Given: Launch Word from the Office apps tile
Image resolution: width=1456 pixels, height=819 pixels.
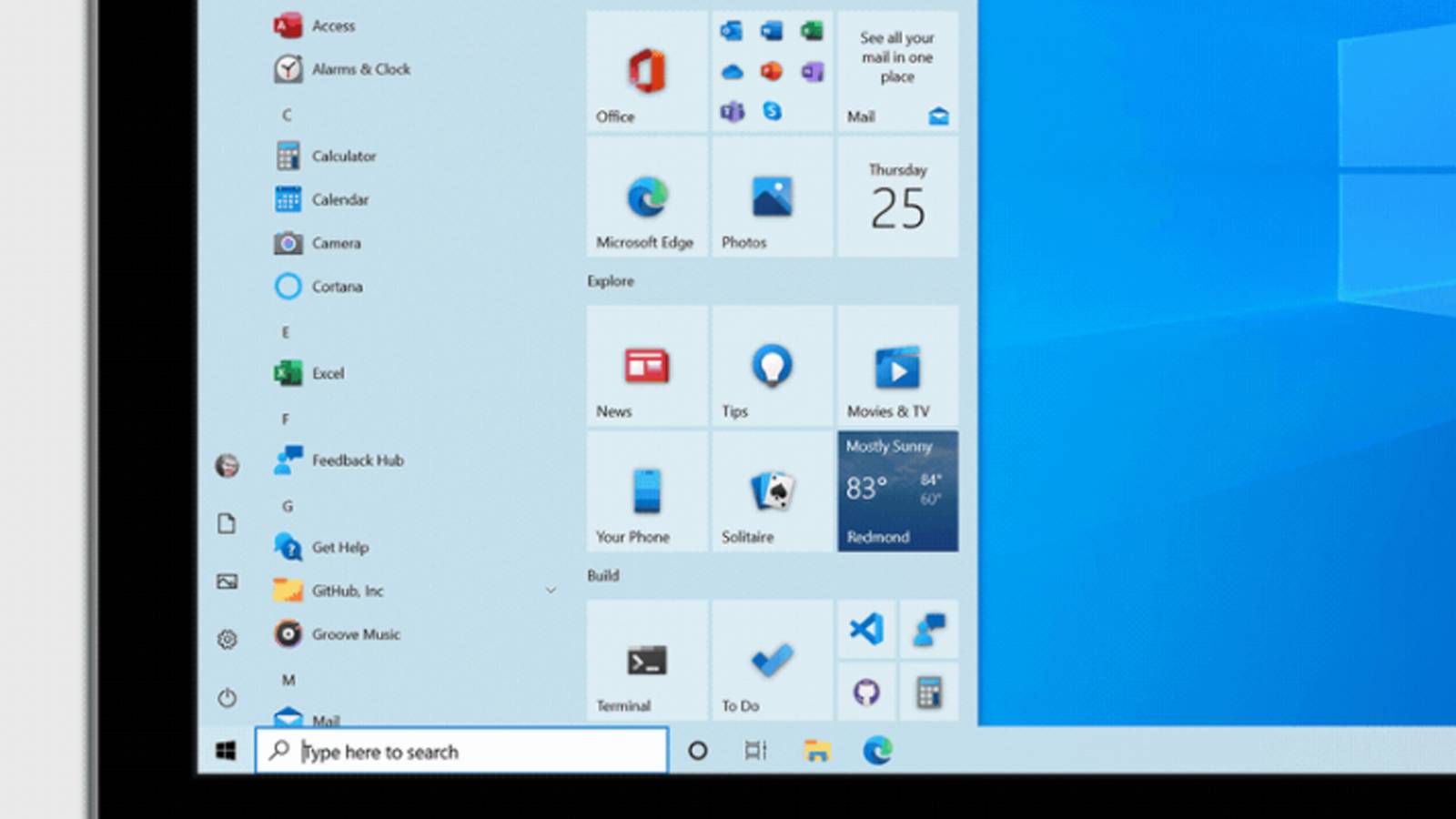Looking at the screenshot, I should pyautogui.click(x=772, y=31).
